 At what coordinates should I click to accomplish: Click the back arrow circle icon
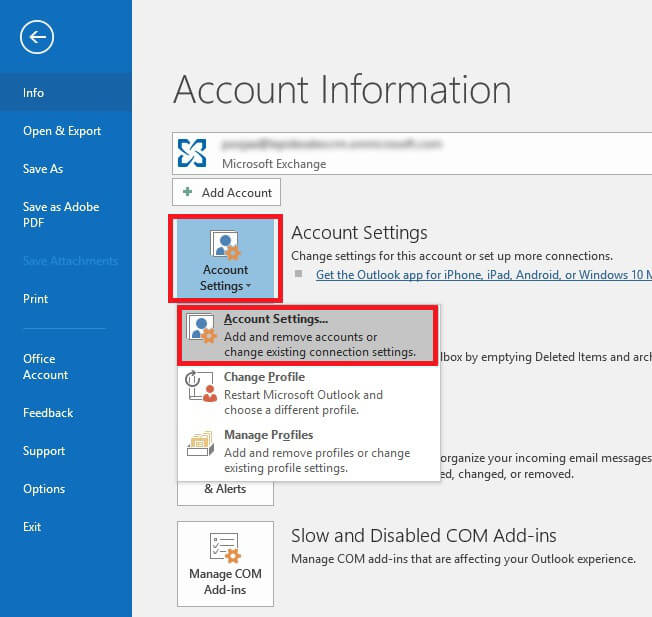click(37, 38)
